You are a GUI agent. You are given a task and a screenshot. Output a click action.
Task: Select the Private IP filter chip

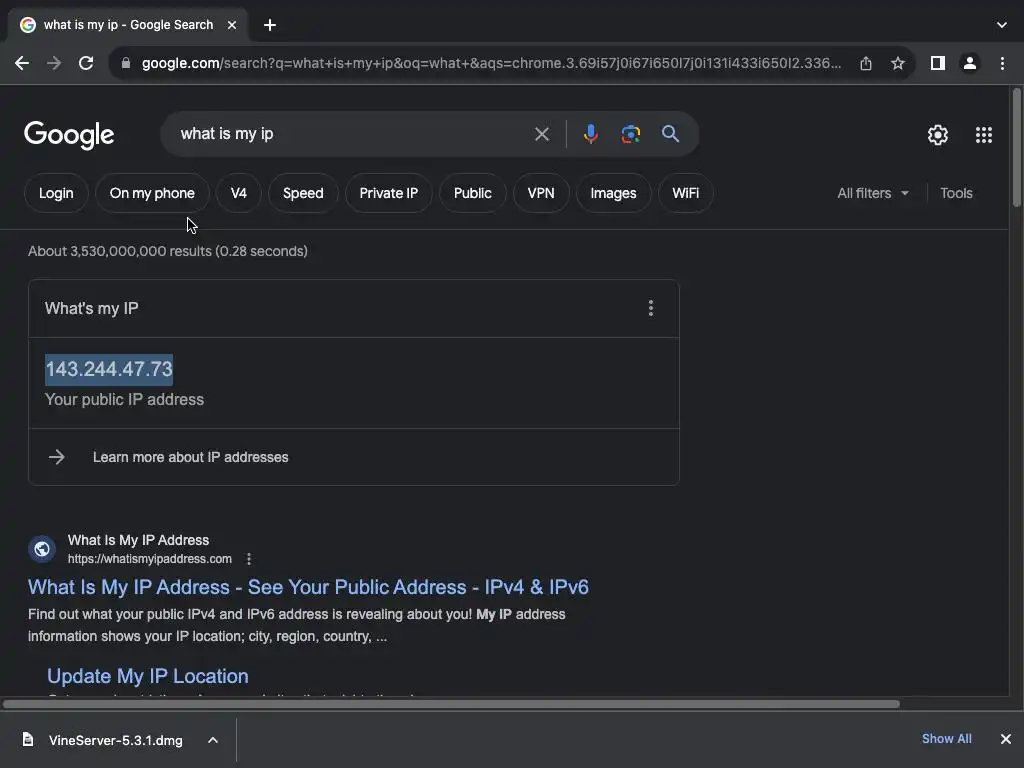[389, 193]
